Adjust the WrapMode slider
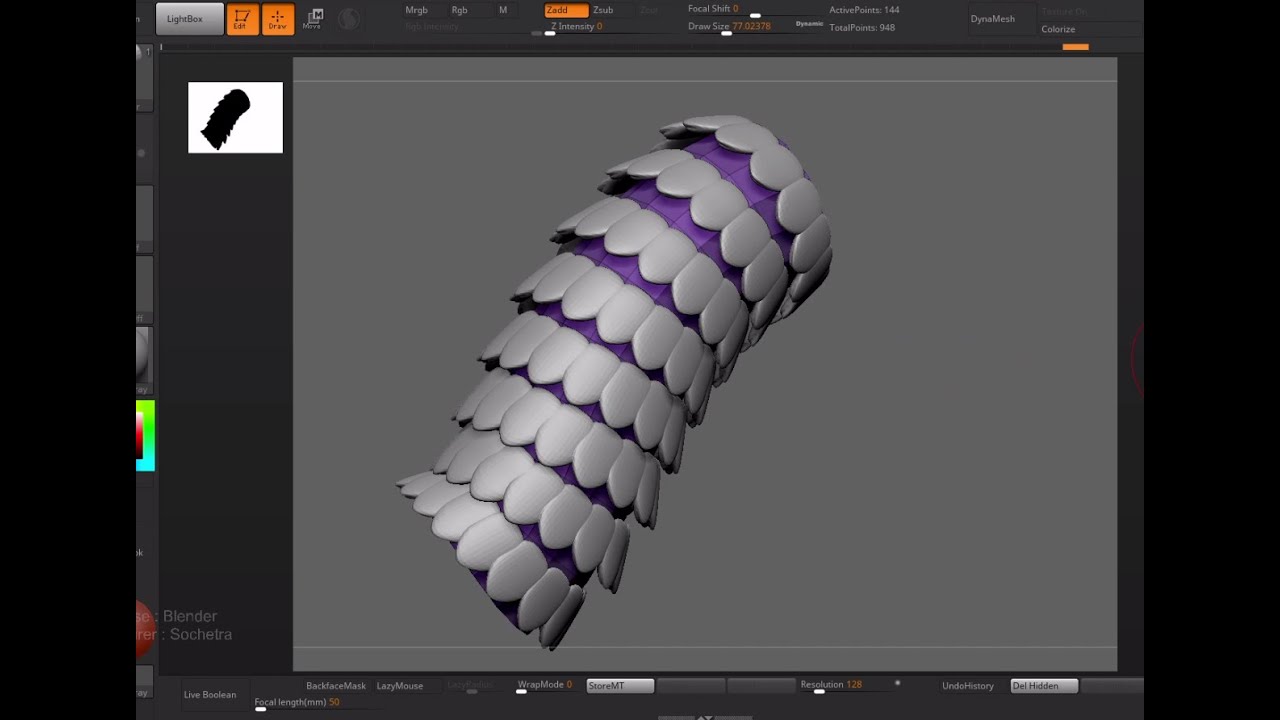This screenshot has height=720, width=1280. point(545,686)
